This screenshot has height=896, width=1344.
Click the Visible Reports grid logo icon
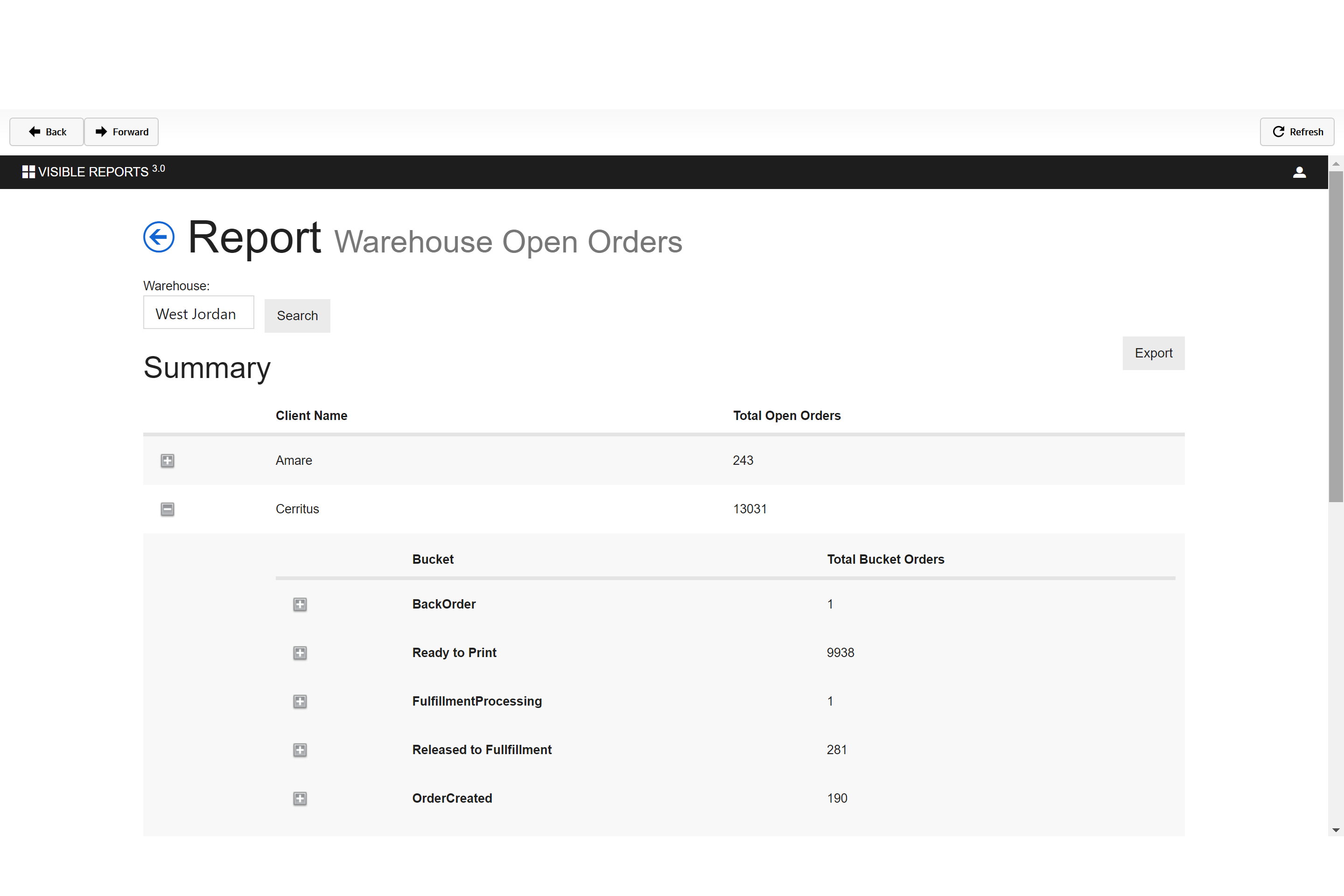(28, 172)
